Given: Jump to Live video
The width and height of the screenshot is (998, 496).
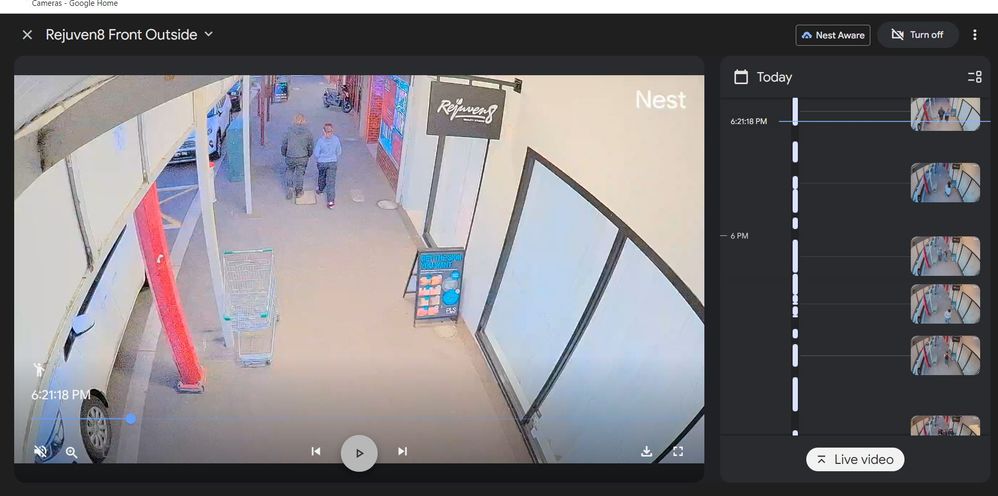Looking at the screenshot, I should (x=855, y=459).
